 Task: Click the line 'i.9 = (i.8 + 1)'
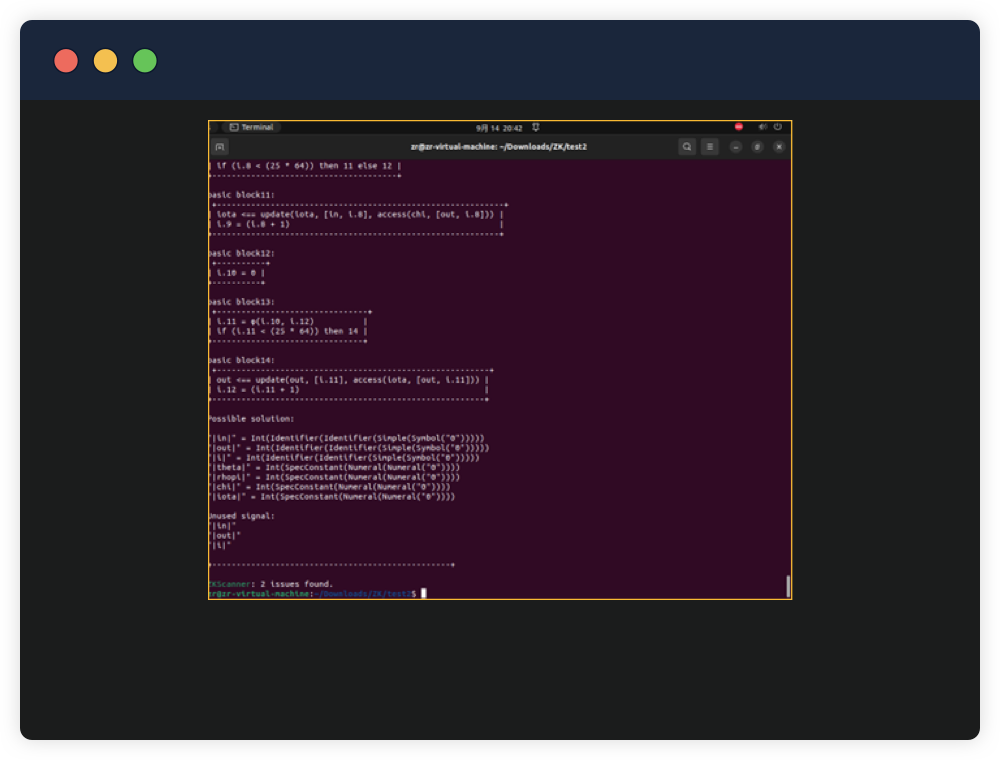(253, 224)
